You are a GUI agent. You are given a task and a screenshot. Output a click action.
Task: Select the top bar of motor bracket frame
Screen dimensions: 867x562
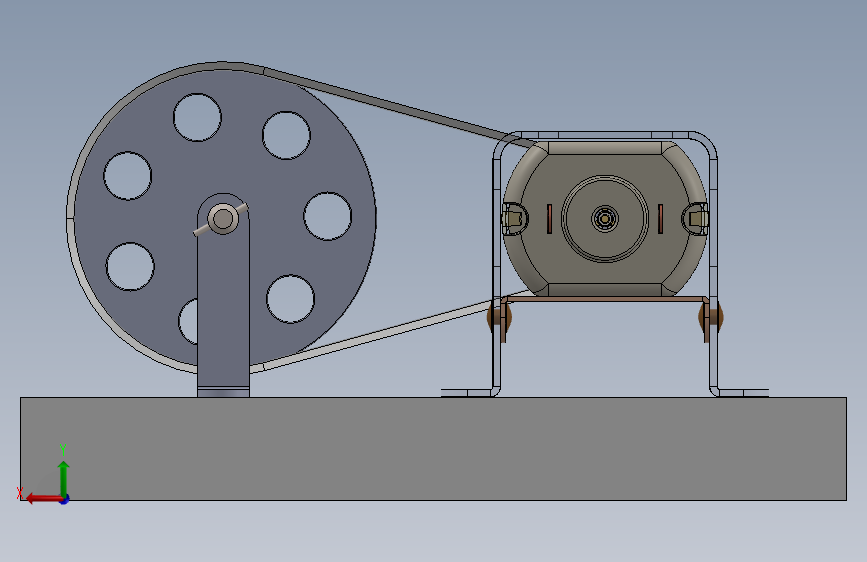(605, 135)
